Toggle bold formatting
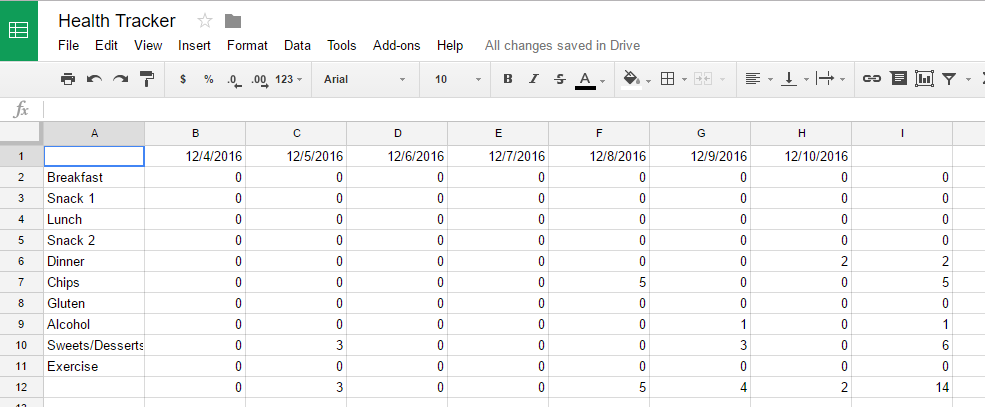985x407 pixels. point(508,79)
